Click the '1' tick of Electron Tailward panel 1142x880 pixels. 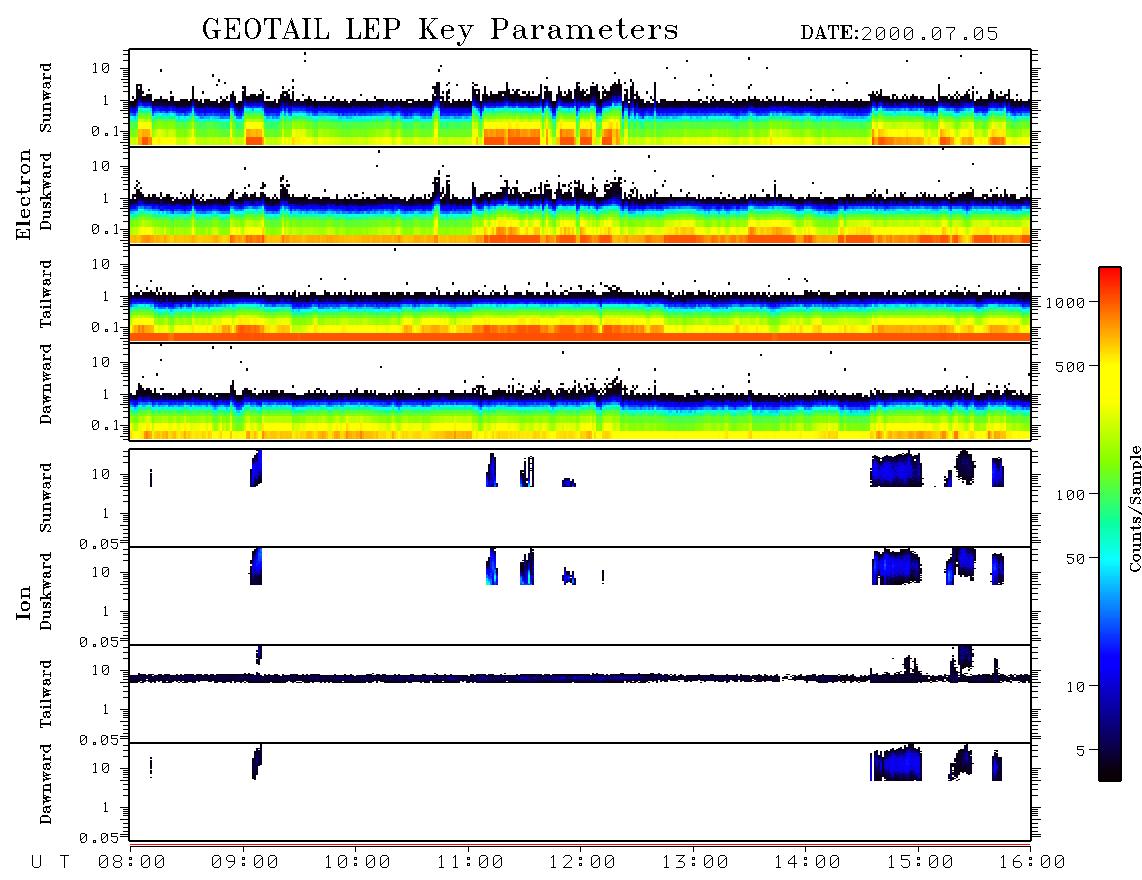coord(105,296)
